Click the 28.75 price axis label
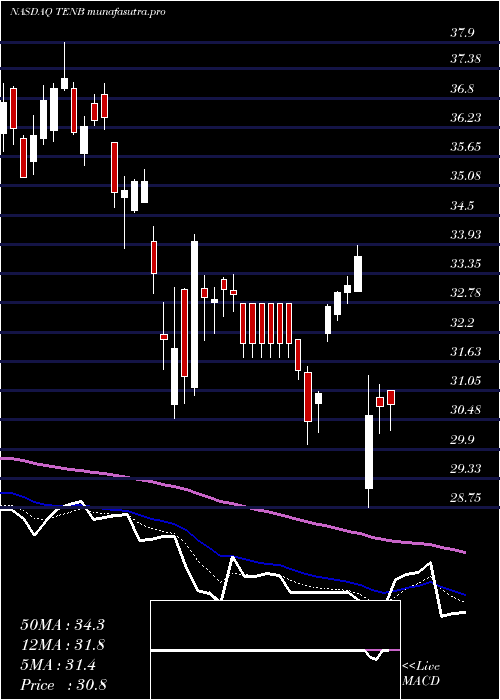500x700 pixels. pos(465,498)
